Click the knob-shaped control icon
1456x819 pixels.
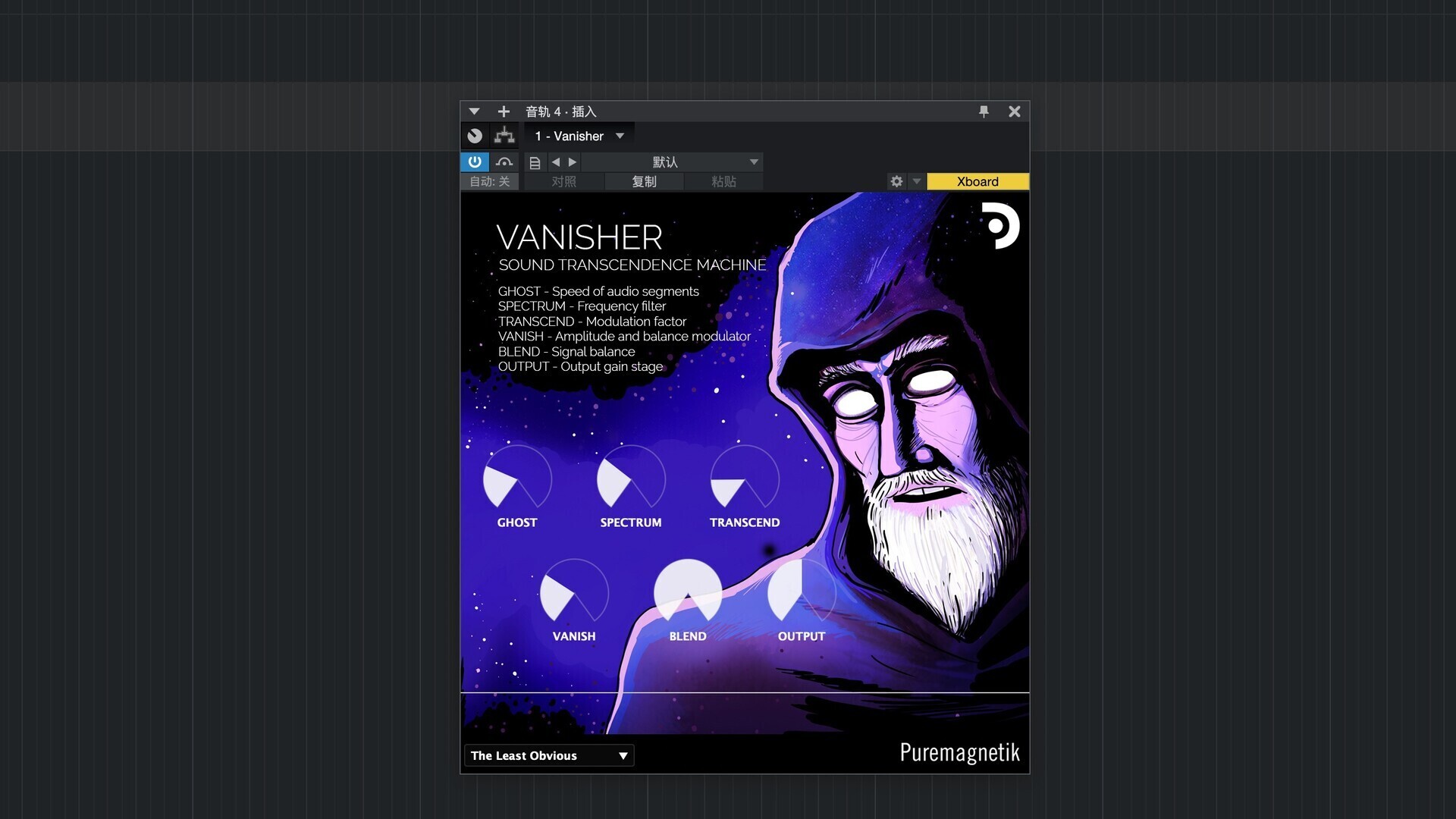475,136
